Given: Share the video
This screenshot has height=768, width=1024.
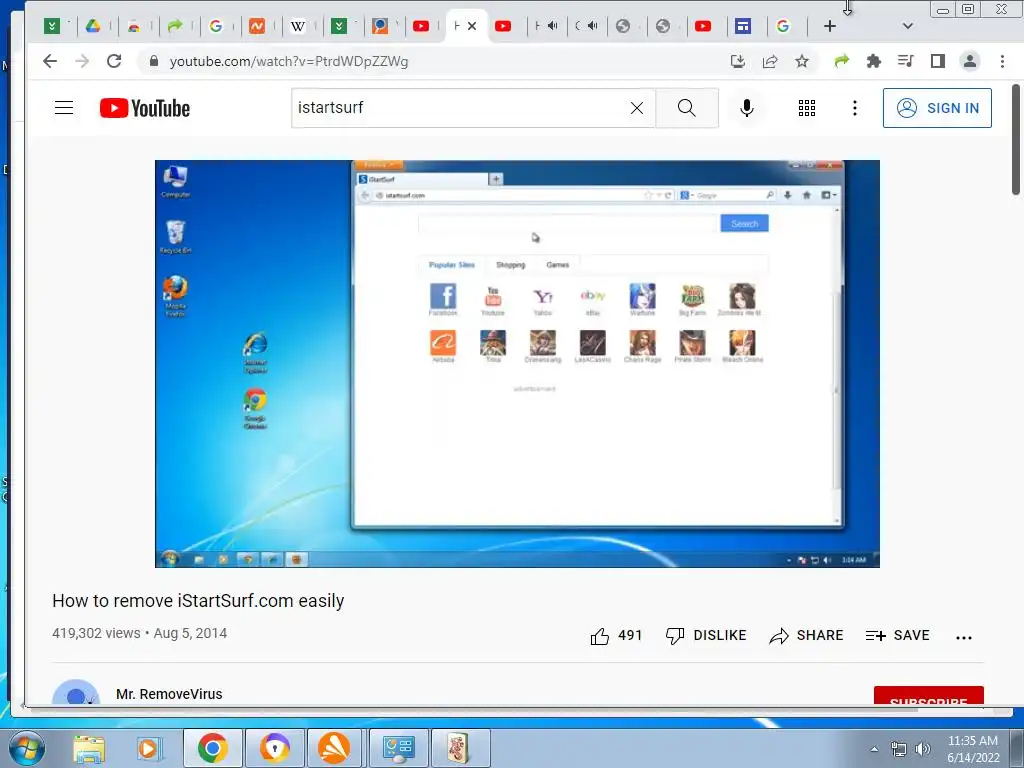Looking at the screenshot, I should click(806, 635).
